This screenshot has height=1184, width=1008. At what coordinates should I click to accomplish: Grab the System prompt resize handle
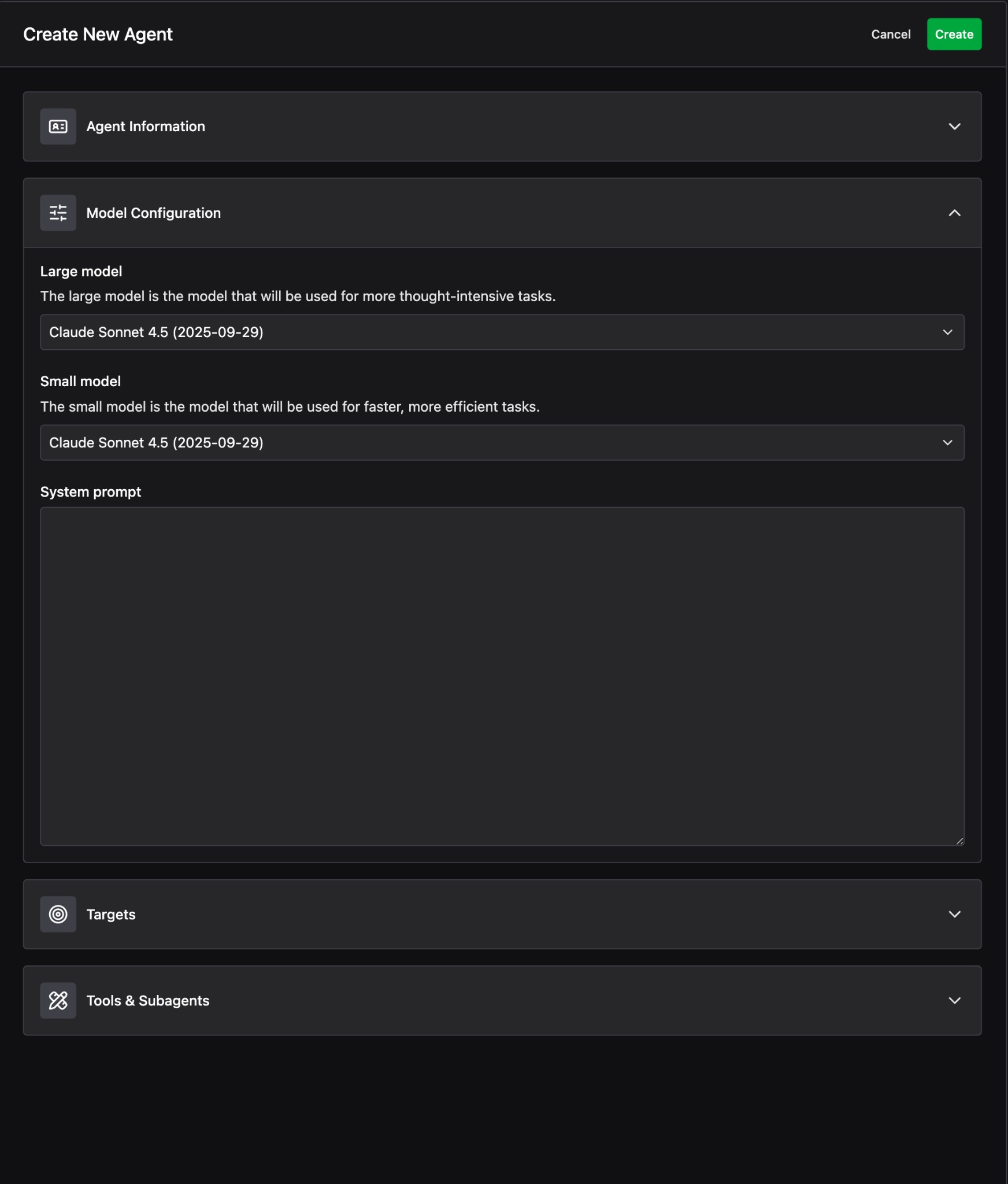click(959, 841)
